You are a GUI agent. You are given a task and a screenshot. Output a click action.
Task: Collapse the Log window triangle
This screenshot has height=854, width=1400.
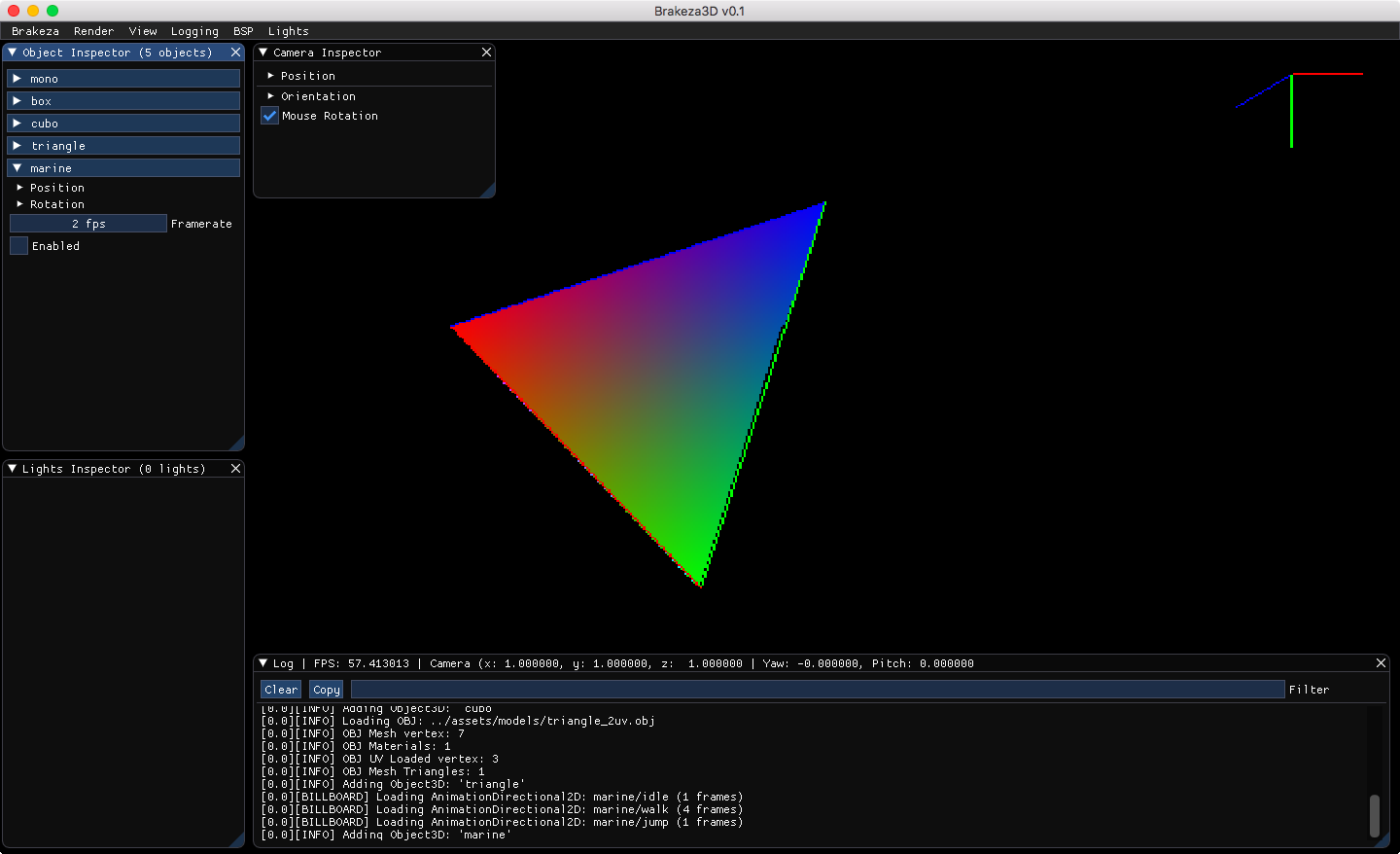pyautogui.click(x=263, y=663)
